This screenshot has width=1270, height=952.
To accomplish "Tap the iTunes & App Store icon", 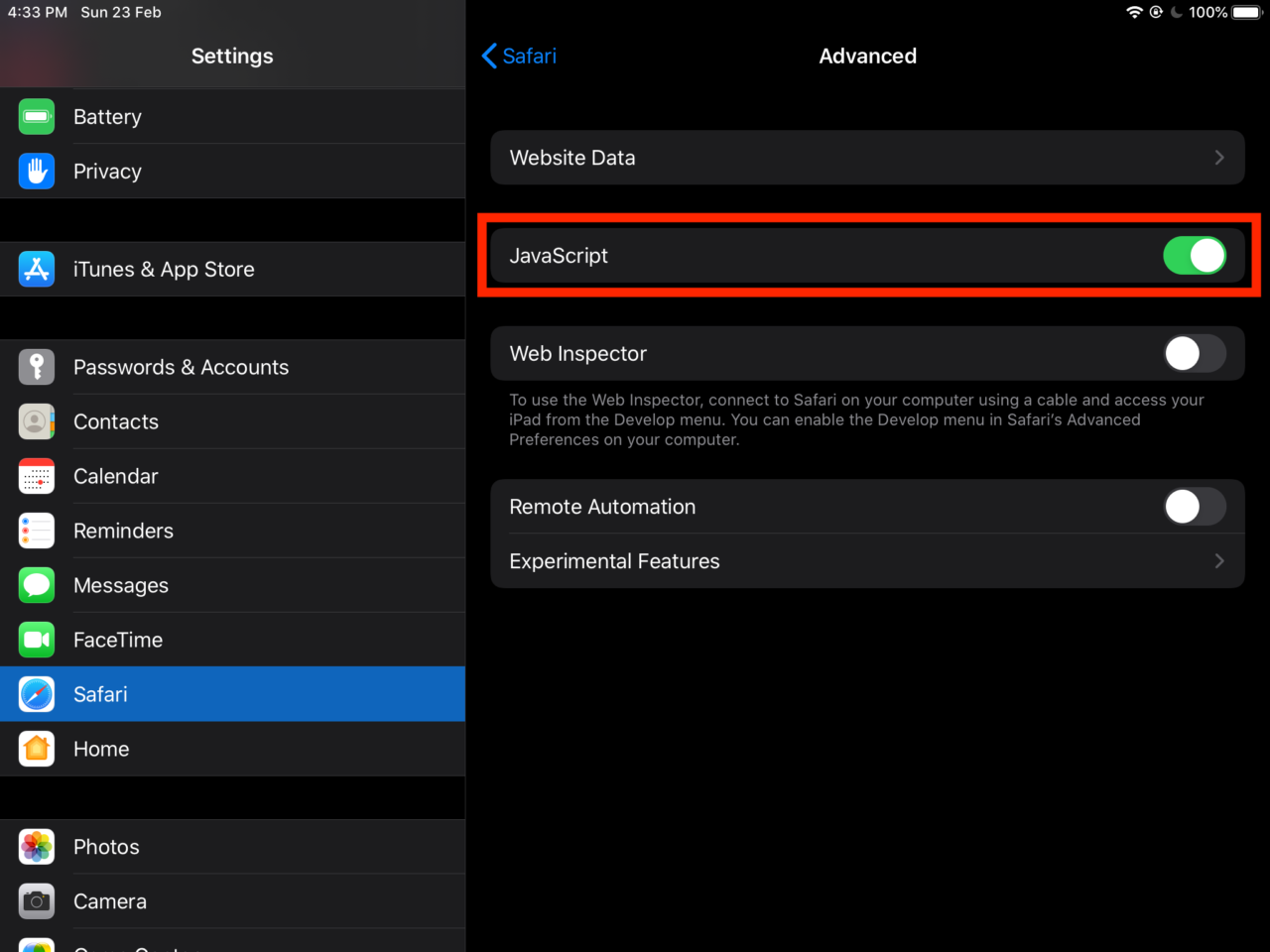I will 37,270.
